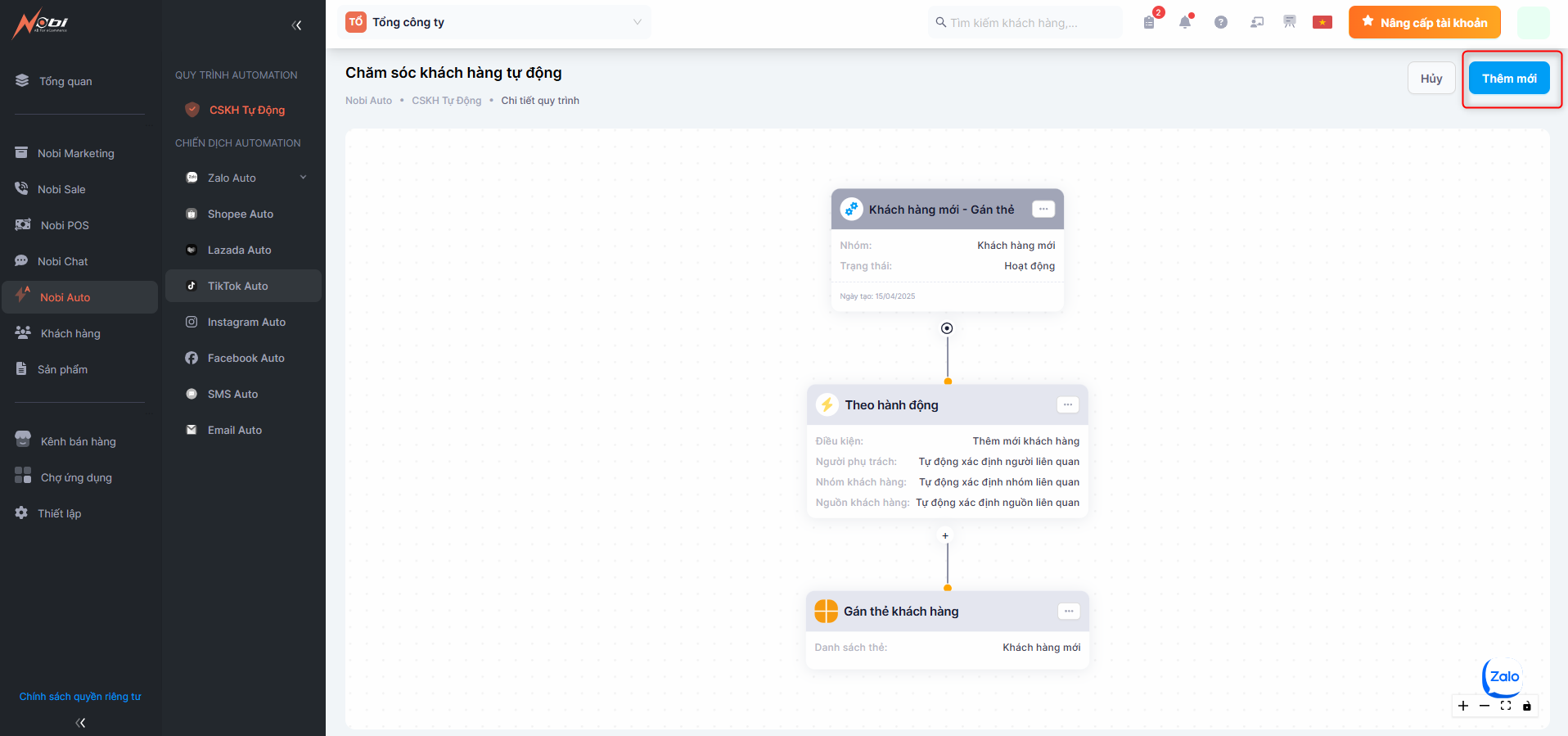Open the help question mark icon
The height and width of the screenshot is (736, 1568).
tap(1220, 23)
